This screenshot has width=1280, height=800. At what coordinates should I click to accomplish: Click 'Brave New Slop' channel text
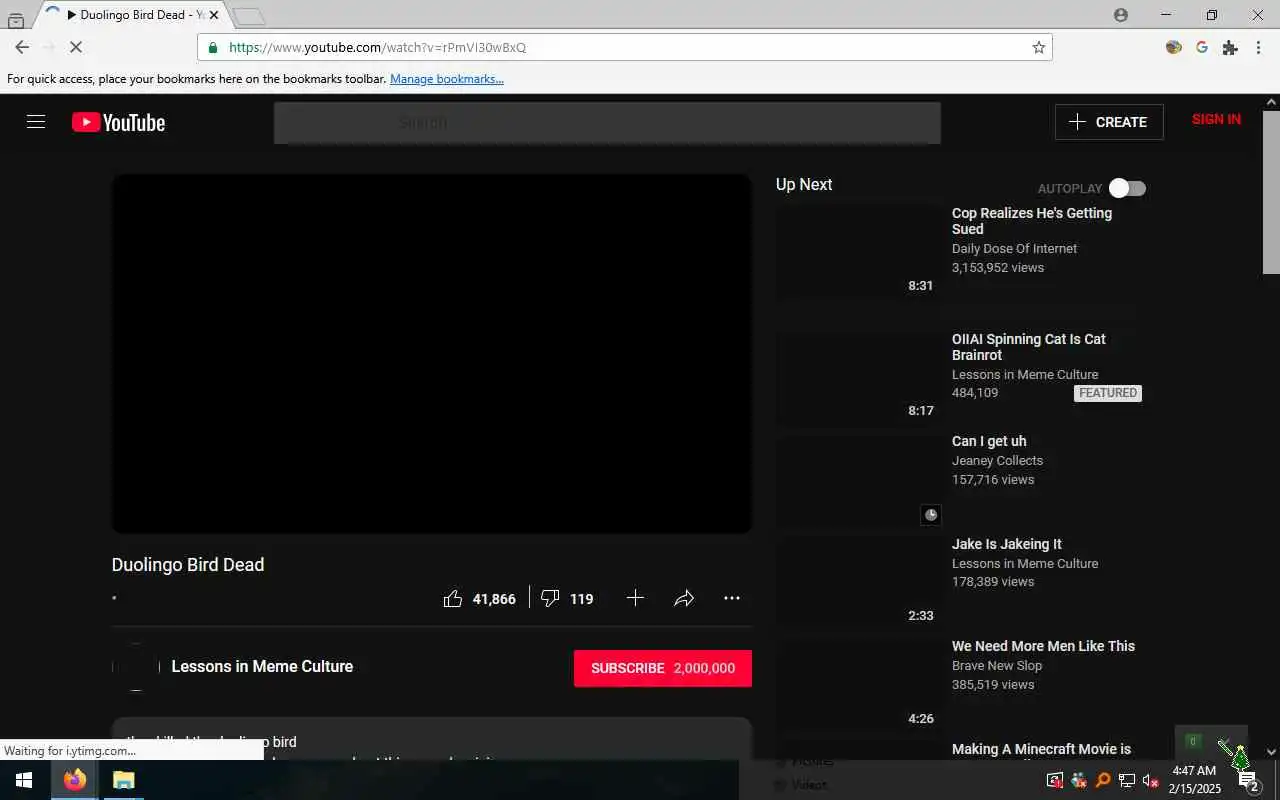[x=997, y=666]
